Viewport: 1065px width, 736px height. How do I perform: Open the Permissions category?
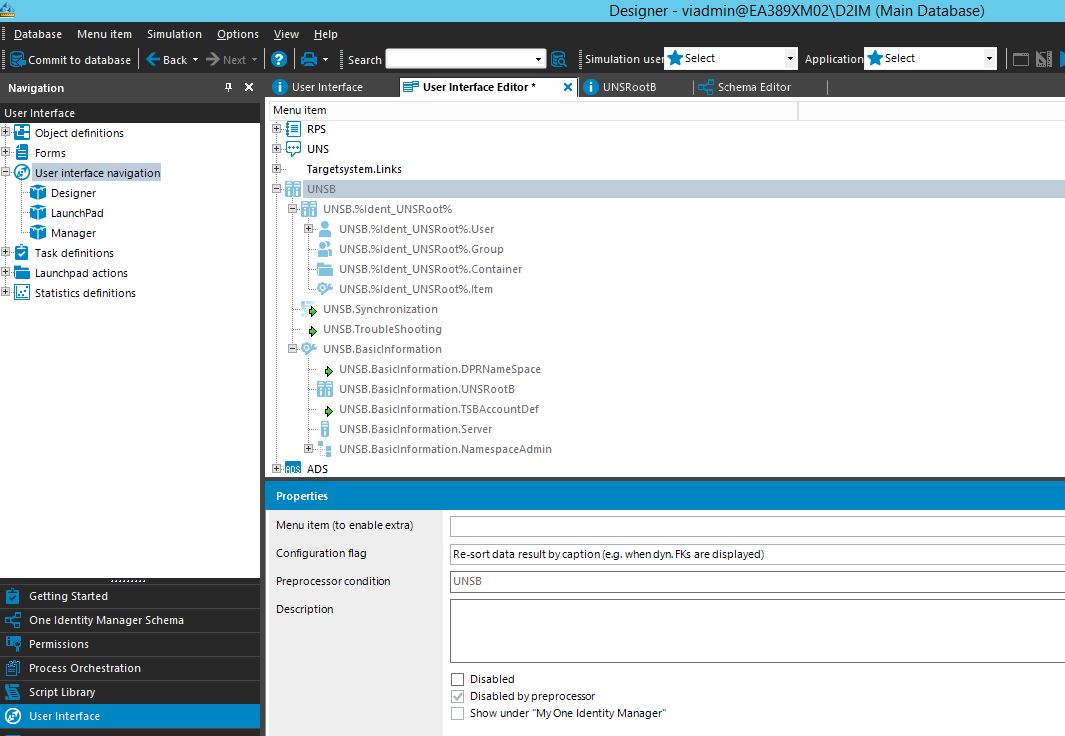pos(130,644)
